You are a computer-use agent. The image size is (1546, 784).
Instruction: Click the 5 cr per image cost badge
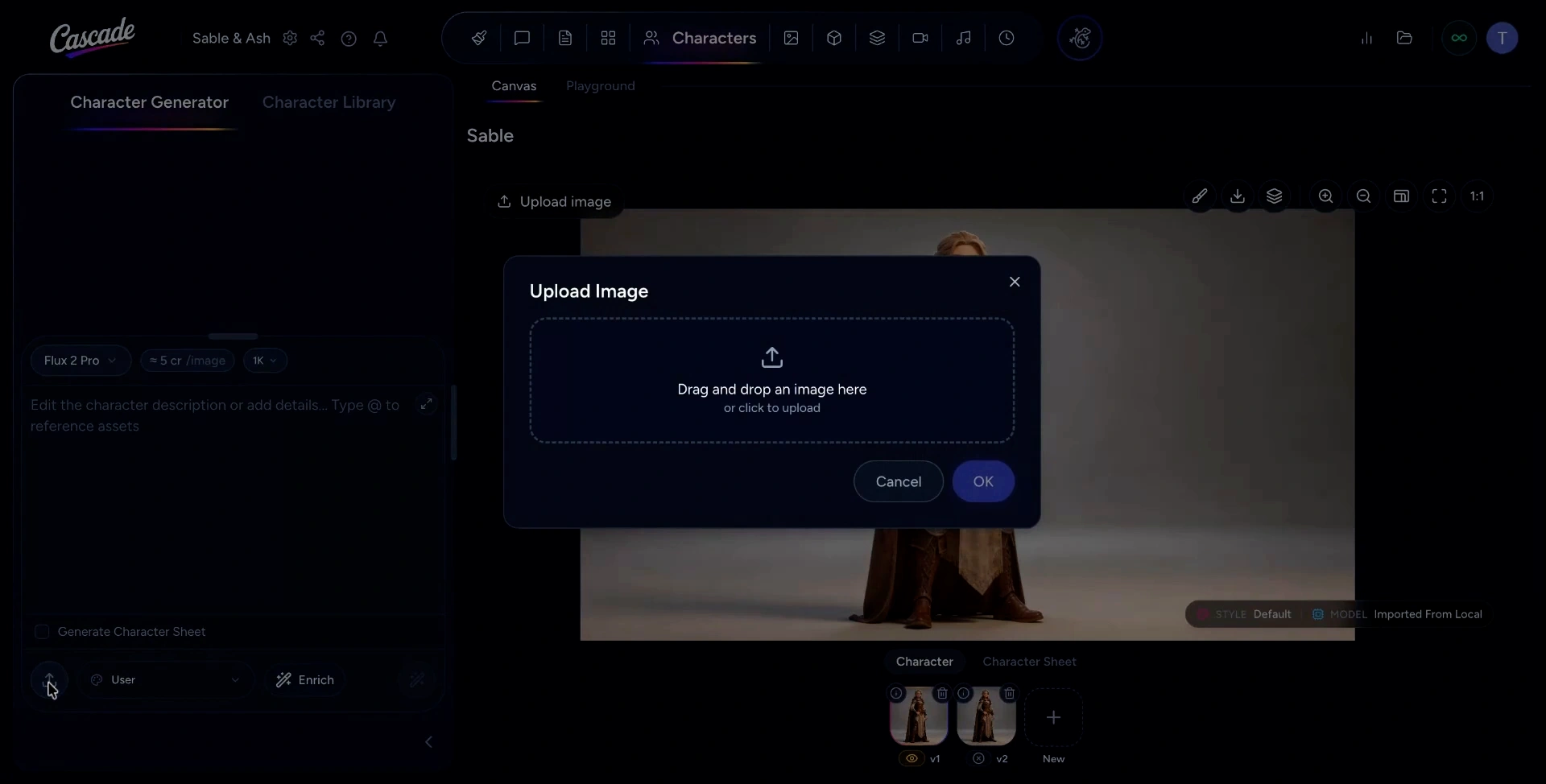point(188,361)
